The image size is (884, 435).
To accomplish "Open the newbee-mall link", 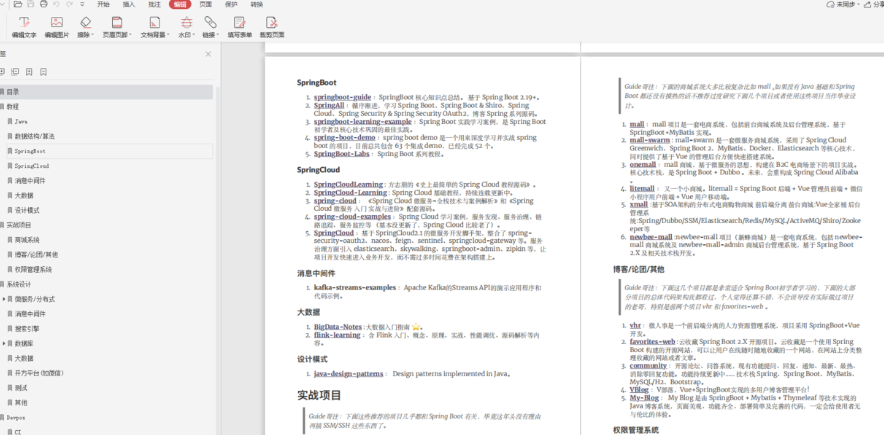I will (x=651, y=237).
